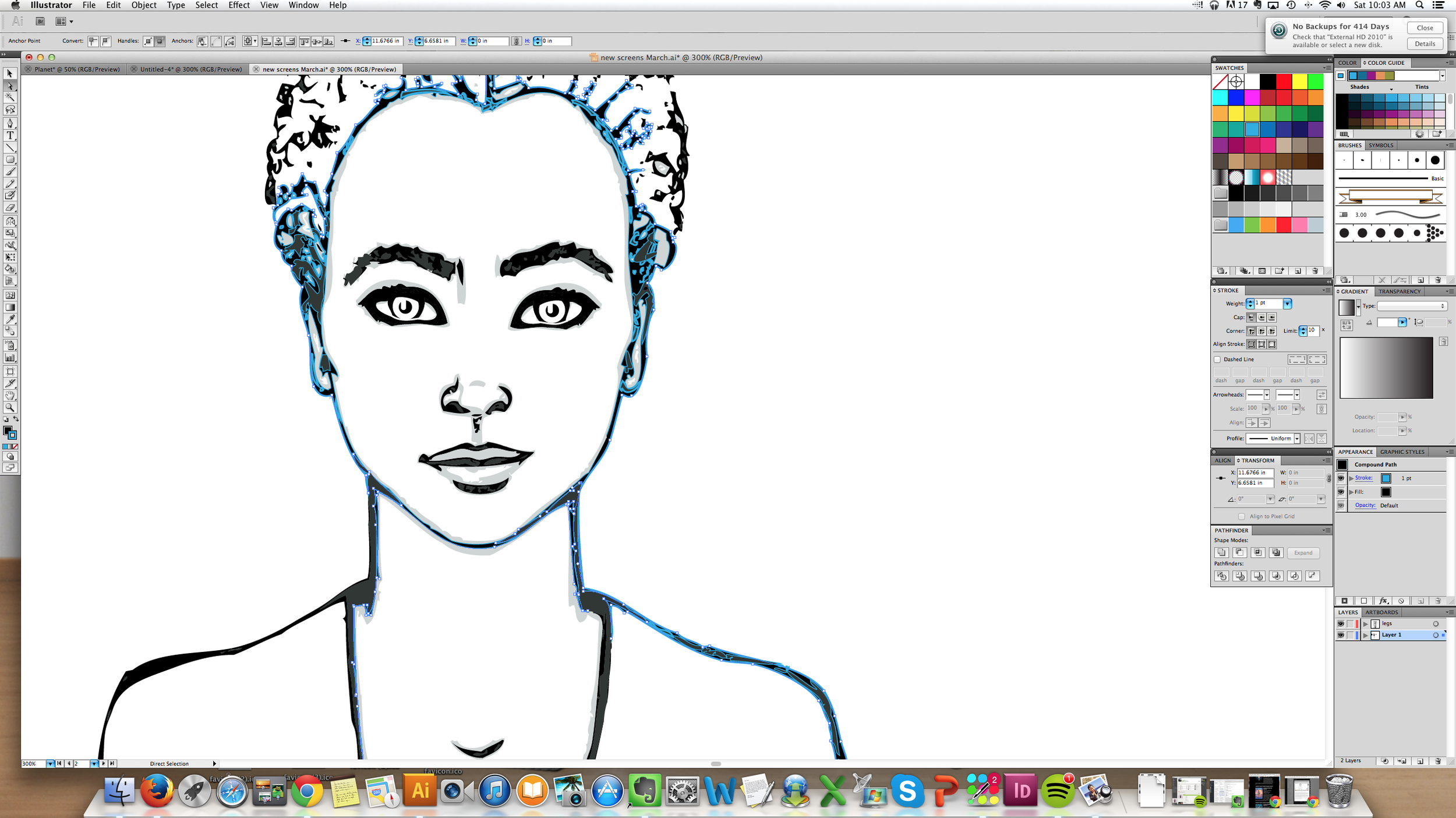
Task: Click the Unite shape mode in Pathfinder
Action: (1221, 552)
